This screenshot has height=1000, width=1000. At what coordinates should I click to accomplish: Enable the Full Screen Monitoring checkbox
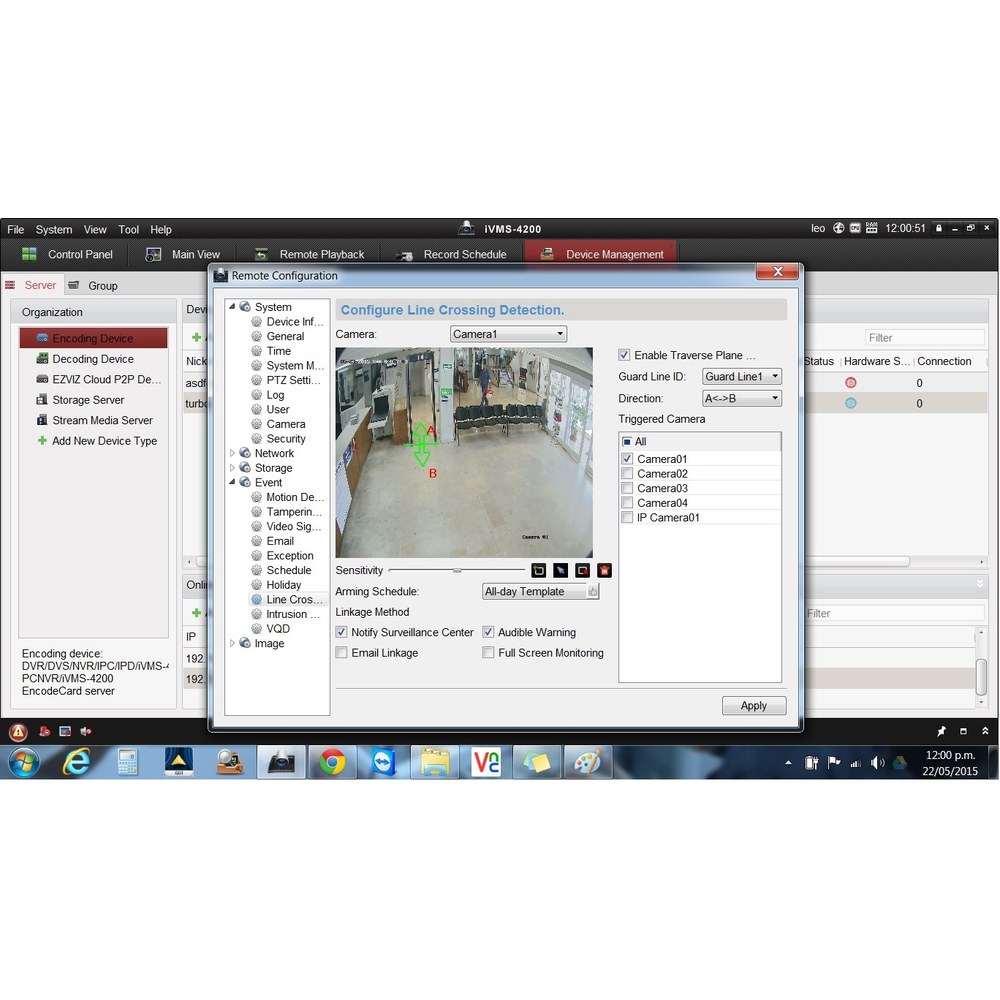[488, 652]
